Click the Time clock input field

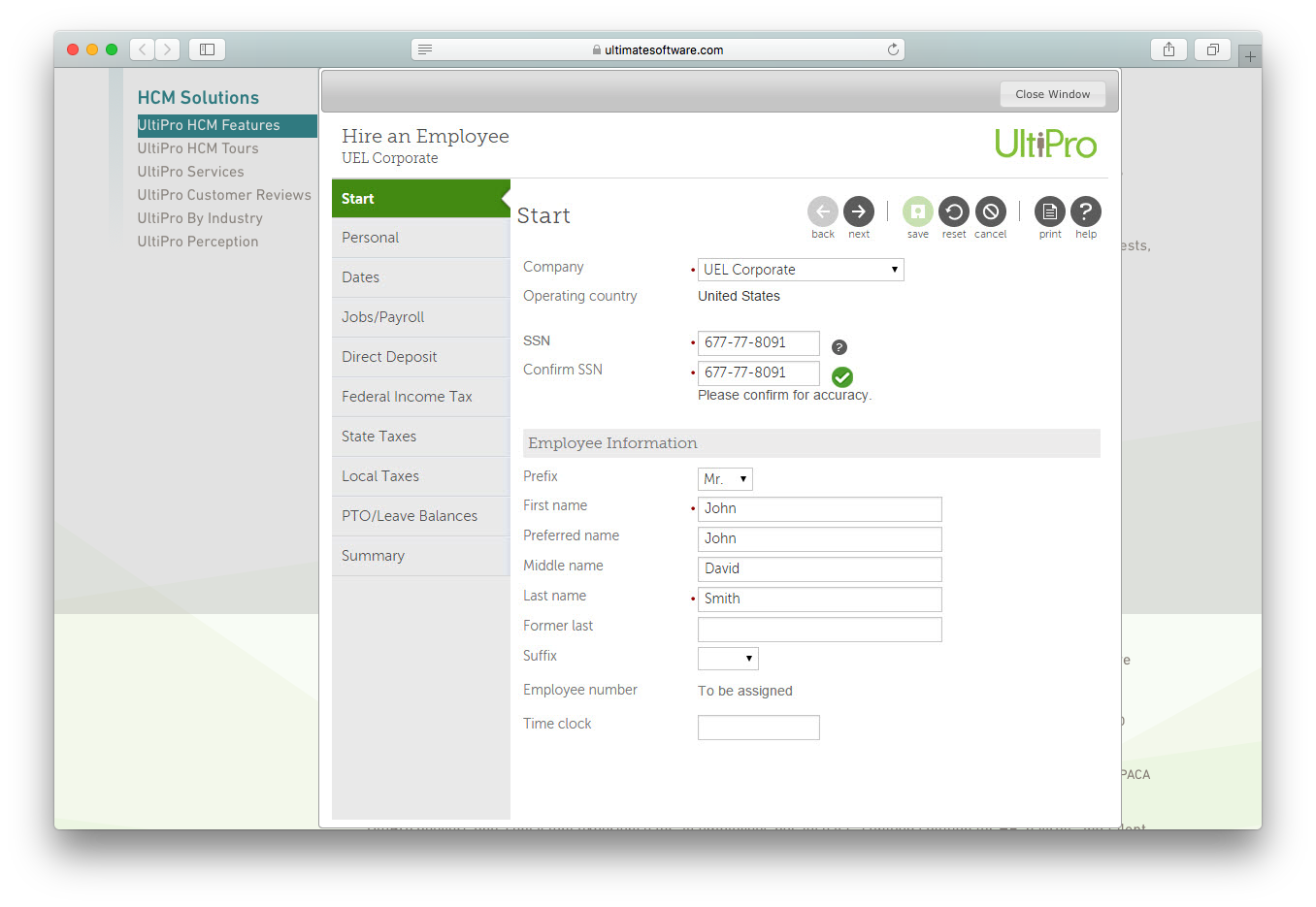759,728
